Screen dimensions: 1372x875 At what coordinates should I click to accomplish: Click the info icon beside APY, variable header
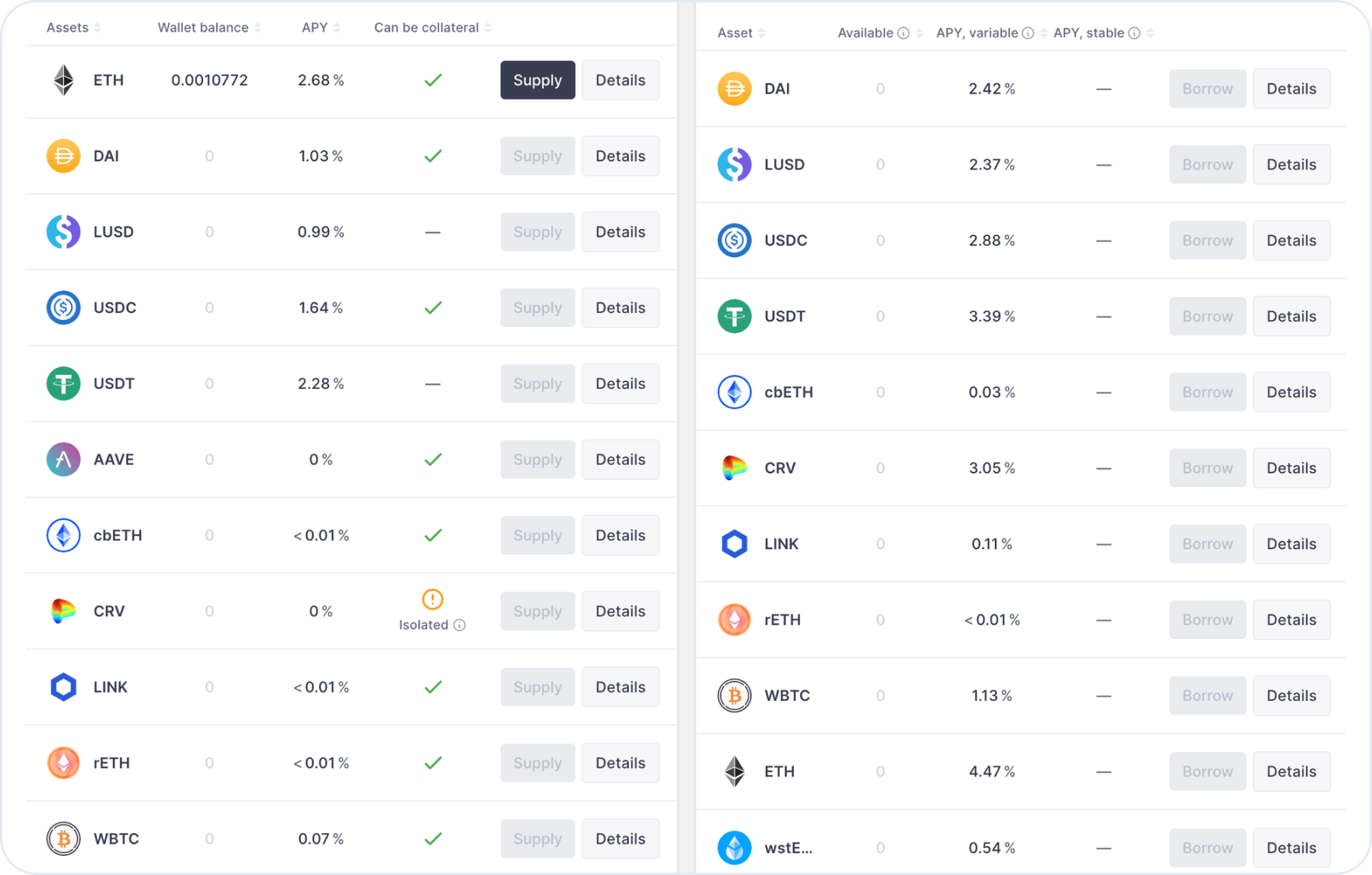(1028, 33)
